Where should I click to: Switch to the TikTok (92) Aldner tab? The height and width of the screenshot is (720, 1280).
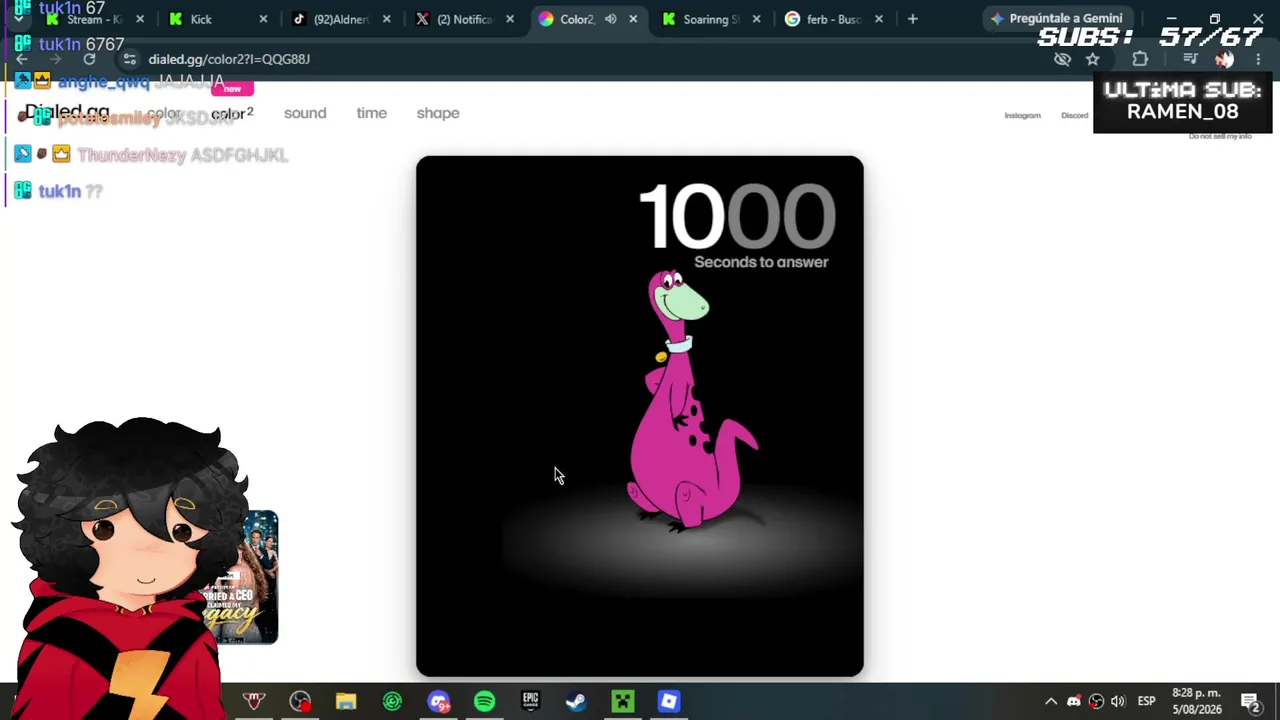341,19
